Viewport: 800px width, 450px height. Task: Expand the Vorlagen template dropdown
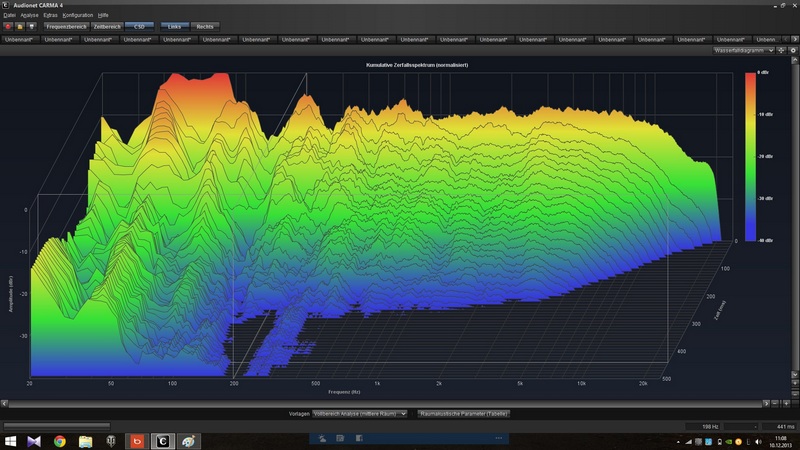tap(359, 412)
